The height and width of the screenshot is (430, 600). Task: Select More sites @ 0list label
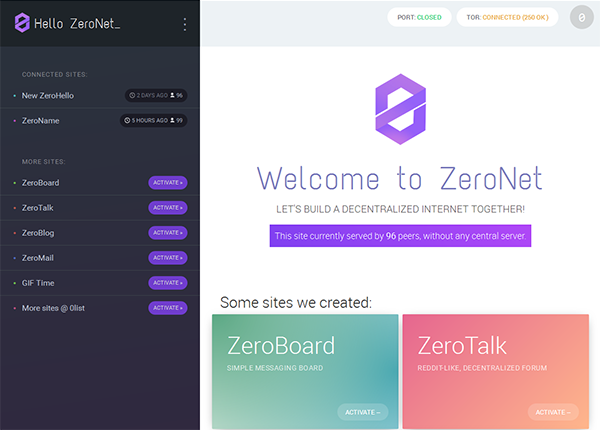point(53,308)
